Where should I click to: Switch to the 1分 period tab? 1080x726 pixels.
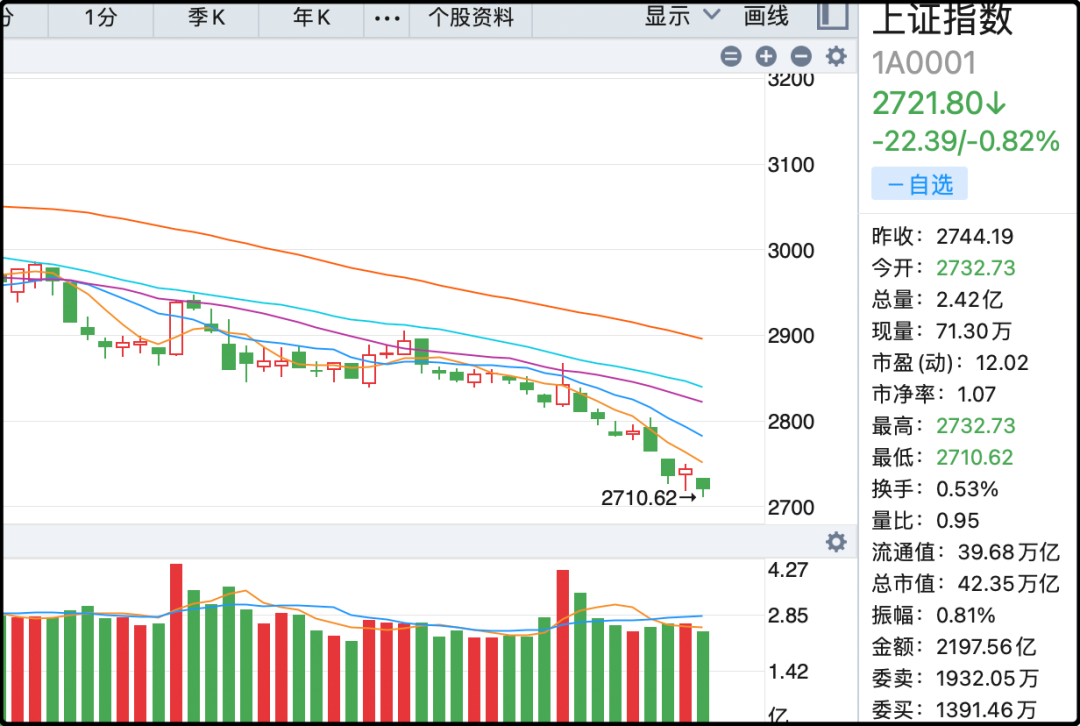tap(101, 18)
